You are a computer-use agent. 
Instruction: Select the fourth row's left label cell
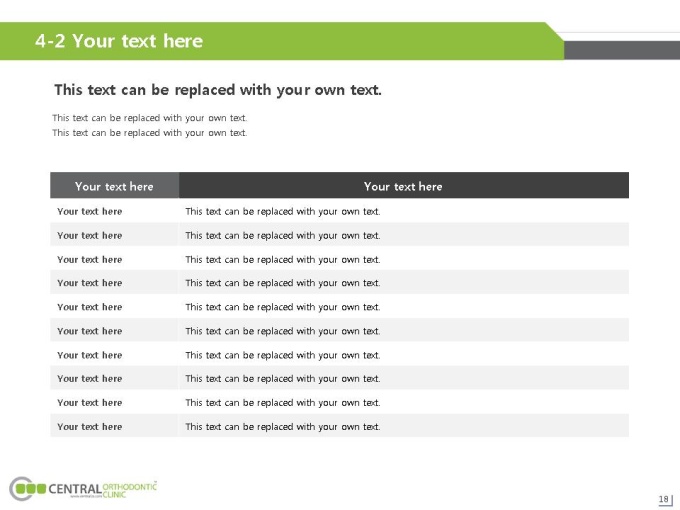tap(114, 282)
